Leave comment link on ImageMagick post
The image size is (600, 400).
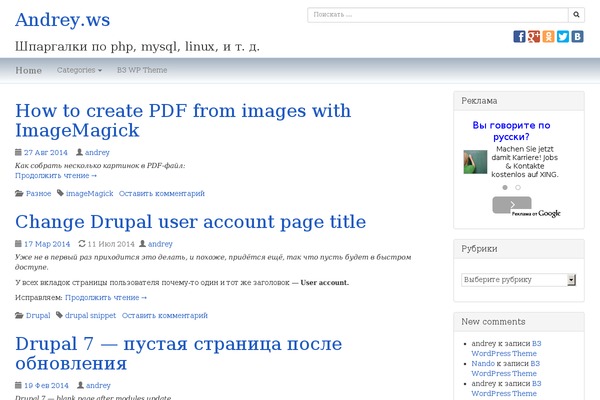tap(162, 193)
